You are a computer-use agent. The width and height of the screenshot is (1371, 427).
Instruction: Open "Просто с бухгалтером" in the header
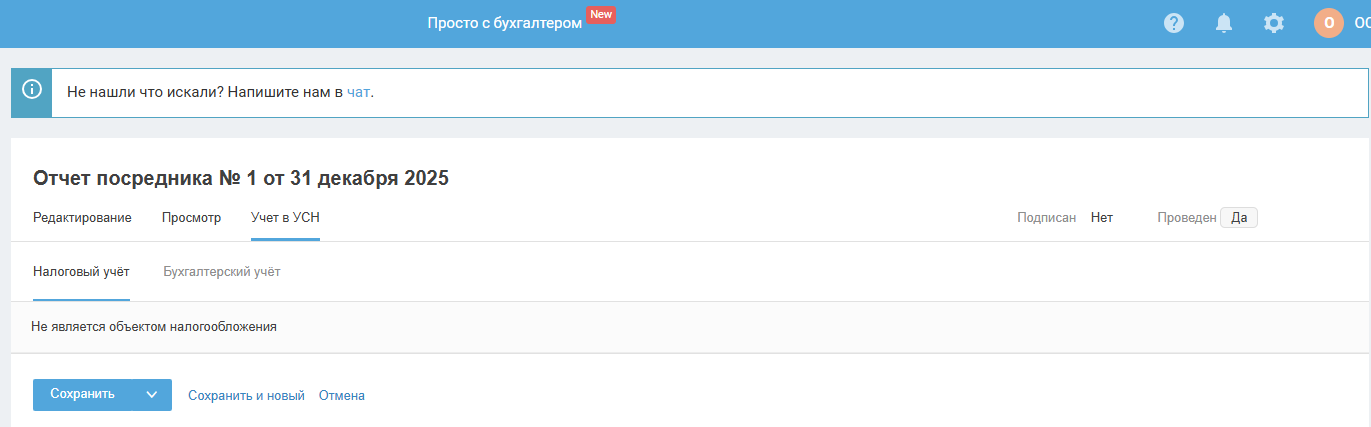[504, 23]
